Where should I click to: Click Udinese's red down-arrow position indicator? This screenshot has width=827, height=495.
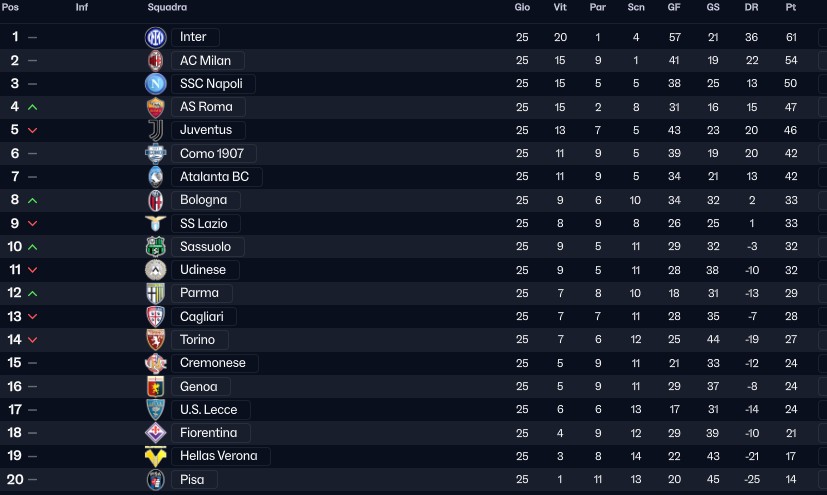pyautogui.click(x=33, y=270)
